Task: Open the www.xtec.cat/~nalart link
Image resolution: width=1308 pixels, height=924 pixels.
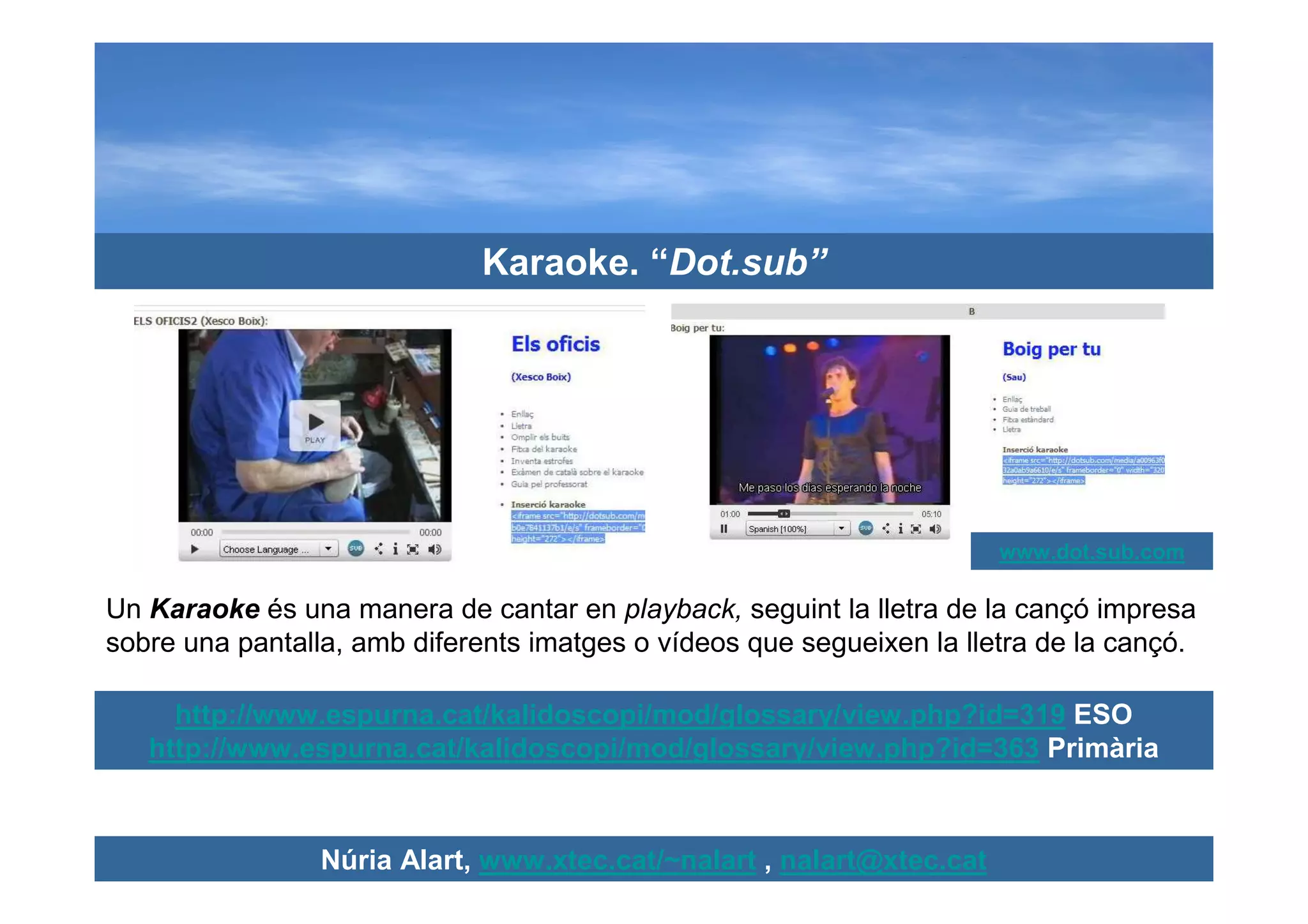Action: 617,860
